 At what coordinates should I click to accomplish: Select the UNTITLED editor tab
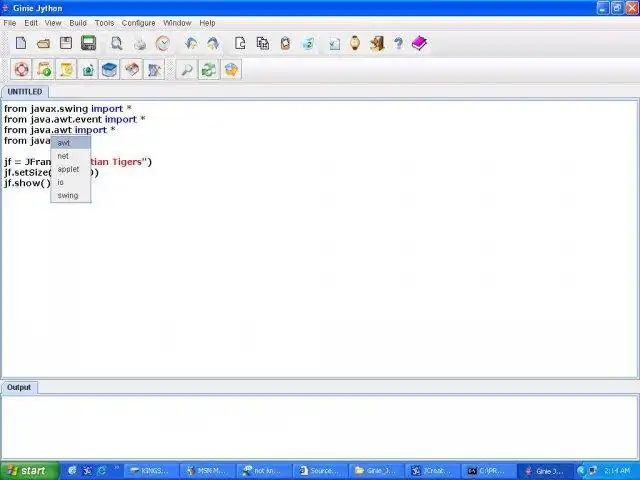pyautogui.click(x=25, y=92)
